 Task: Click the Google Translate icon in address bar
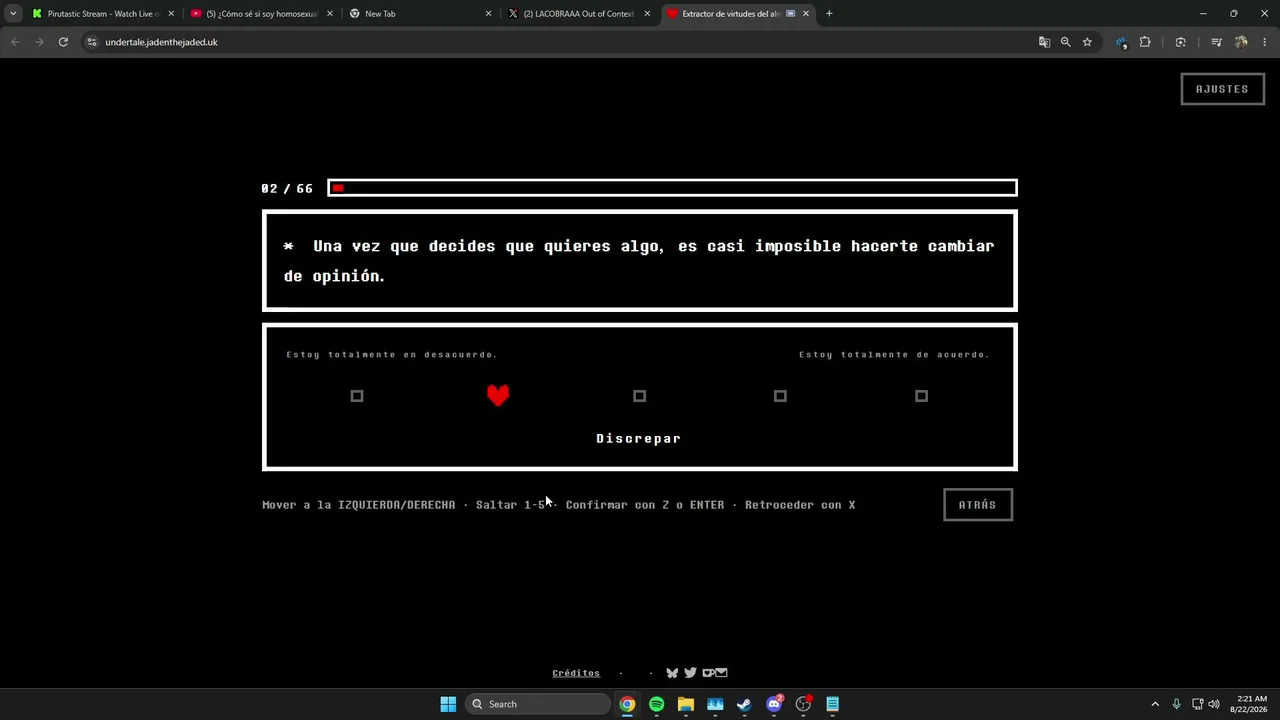click(1044, 42)
